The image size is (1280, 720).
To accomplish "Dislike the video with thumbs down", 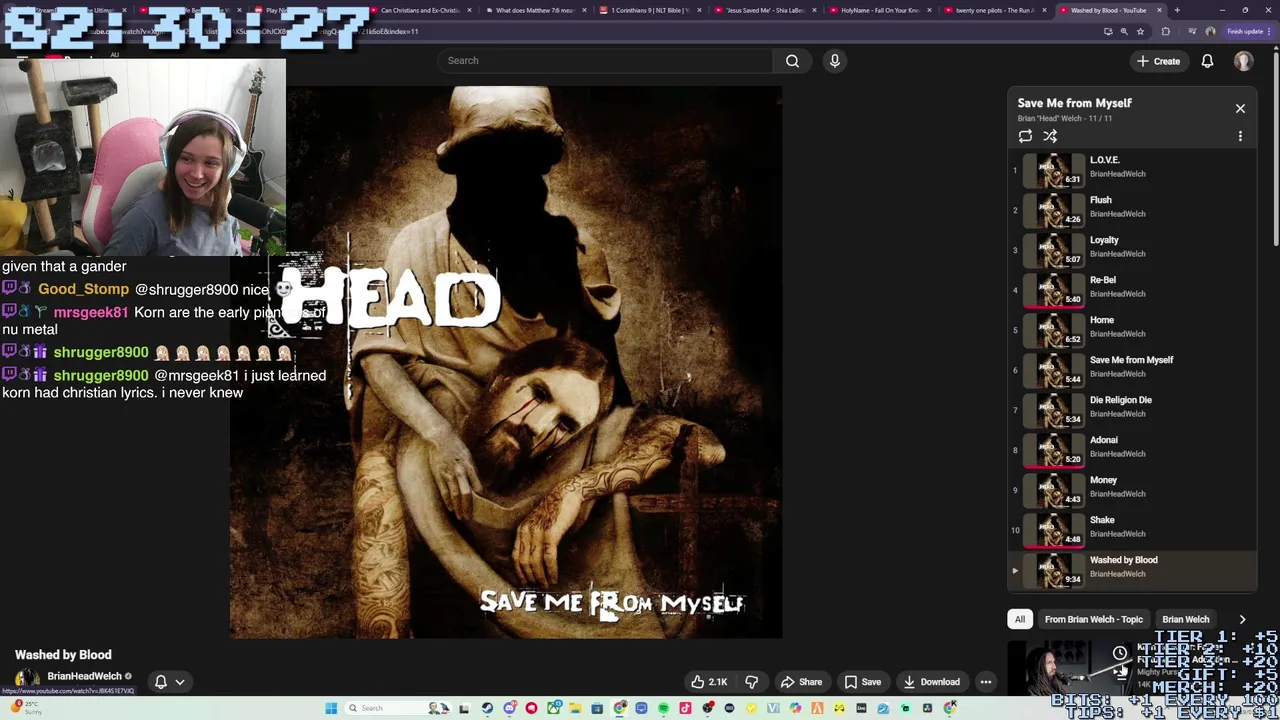I will 752,682.
